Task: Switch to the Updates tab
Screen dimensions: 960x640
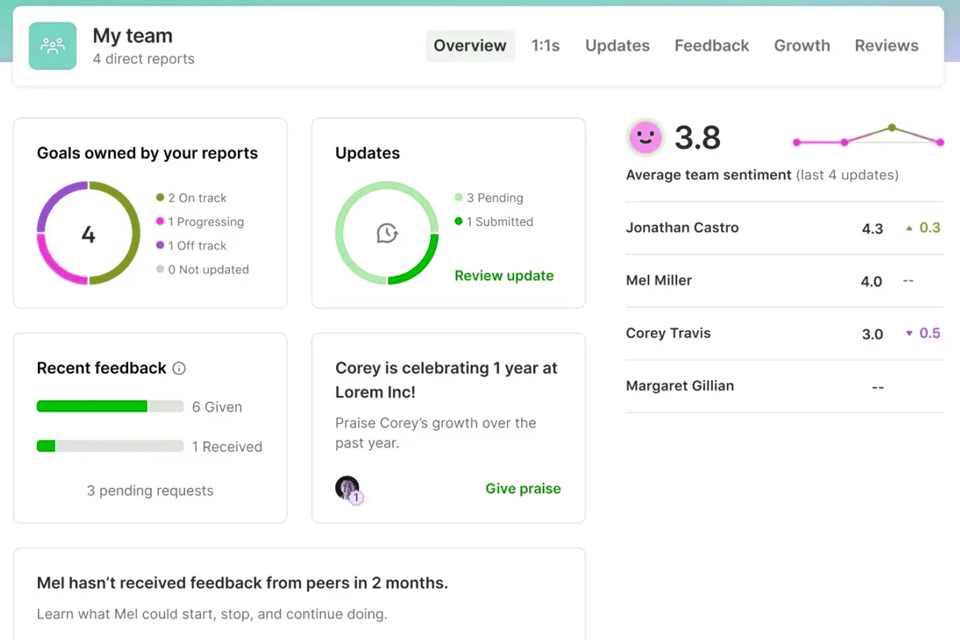Action: point(617,46)
